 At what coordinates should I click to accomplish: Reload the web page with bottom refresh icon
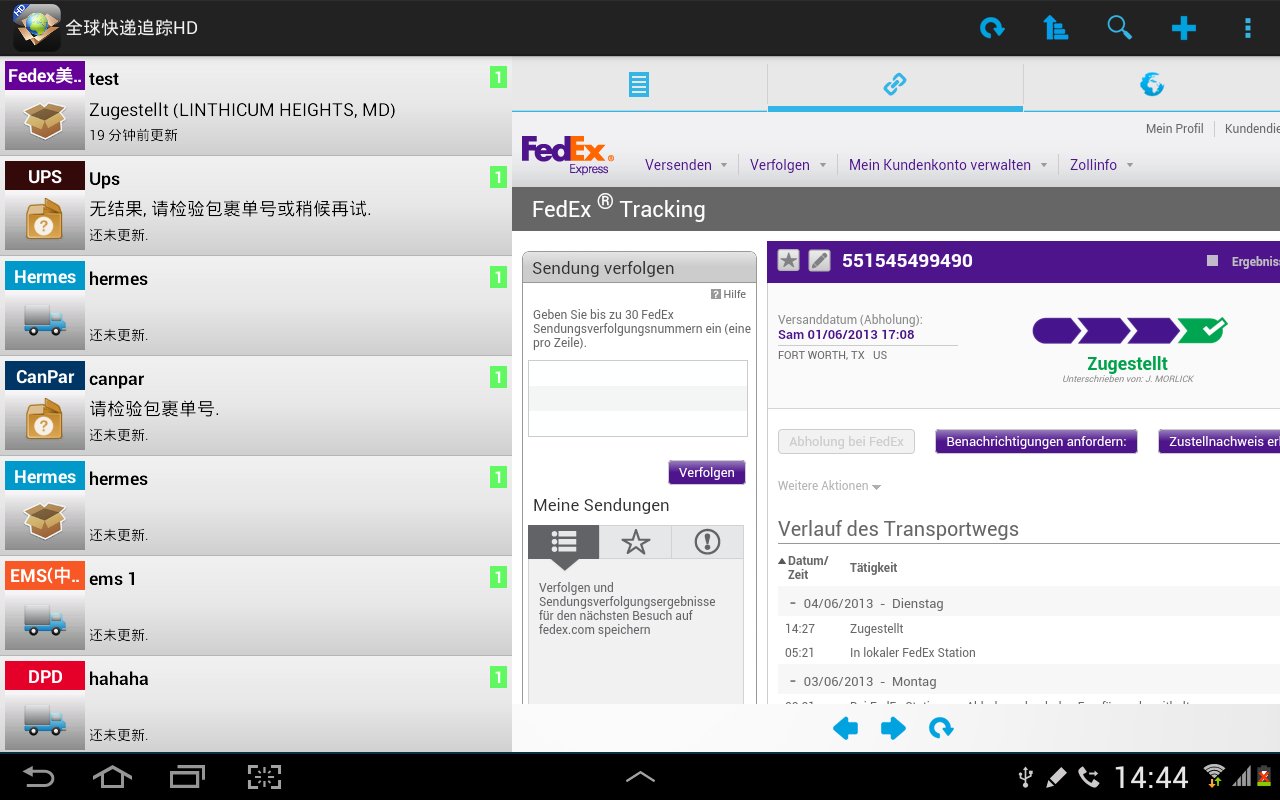tap(940, 729)
